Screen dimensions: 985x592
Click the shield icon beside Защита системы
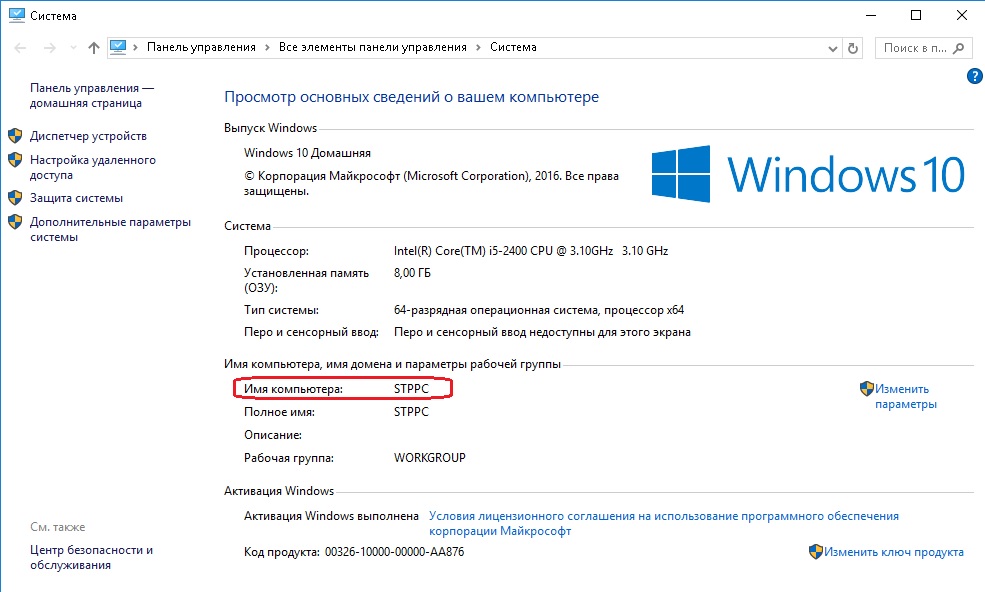coord(15,197)
